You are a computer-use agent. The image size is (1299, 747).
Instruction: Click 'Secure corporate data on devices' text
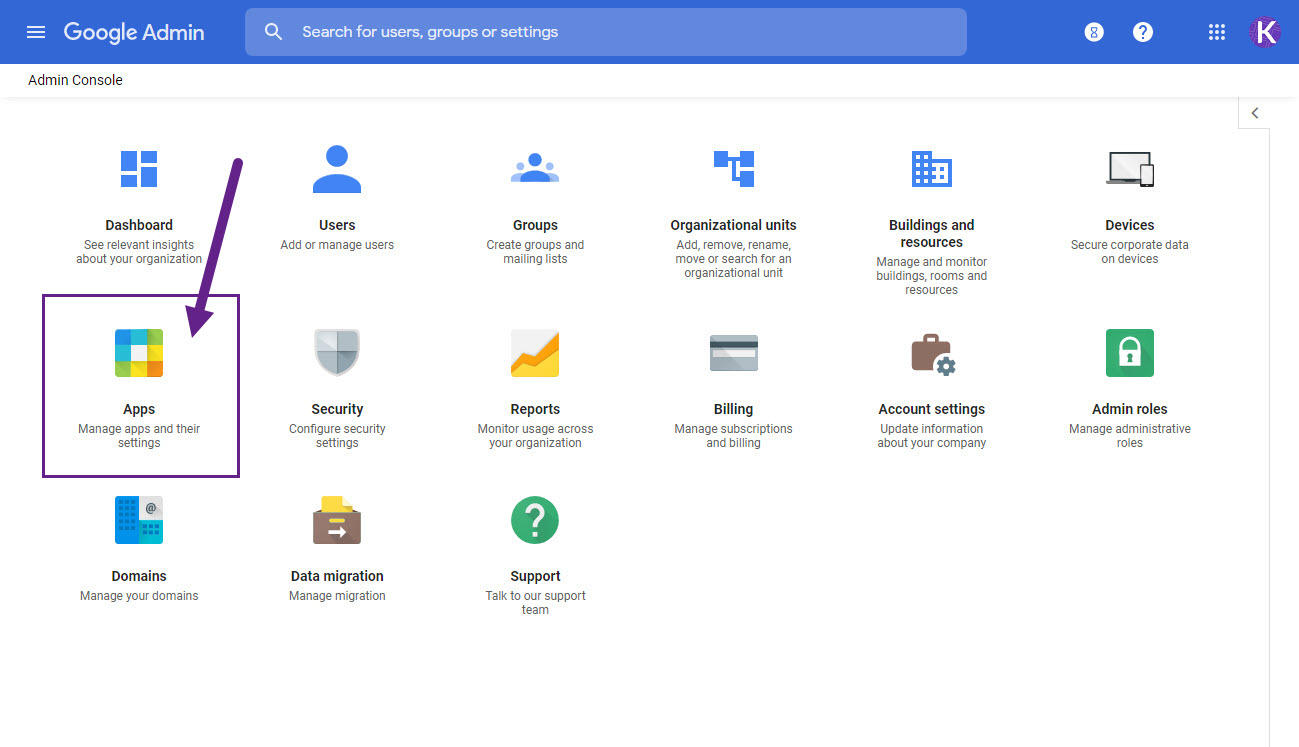[1130, 252]
